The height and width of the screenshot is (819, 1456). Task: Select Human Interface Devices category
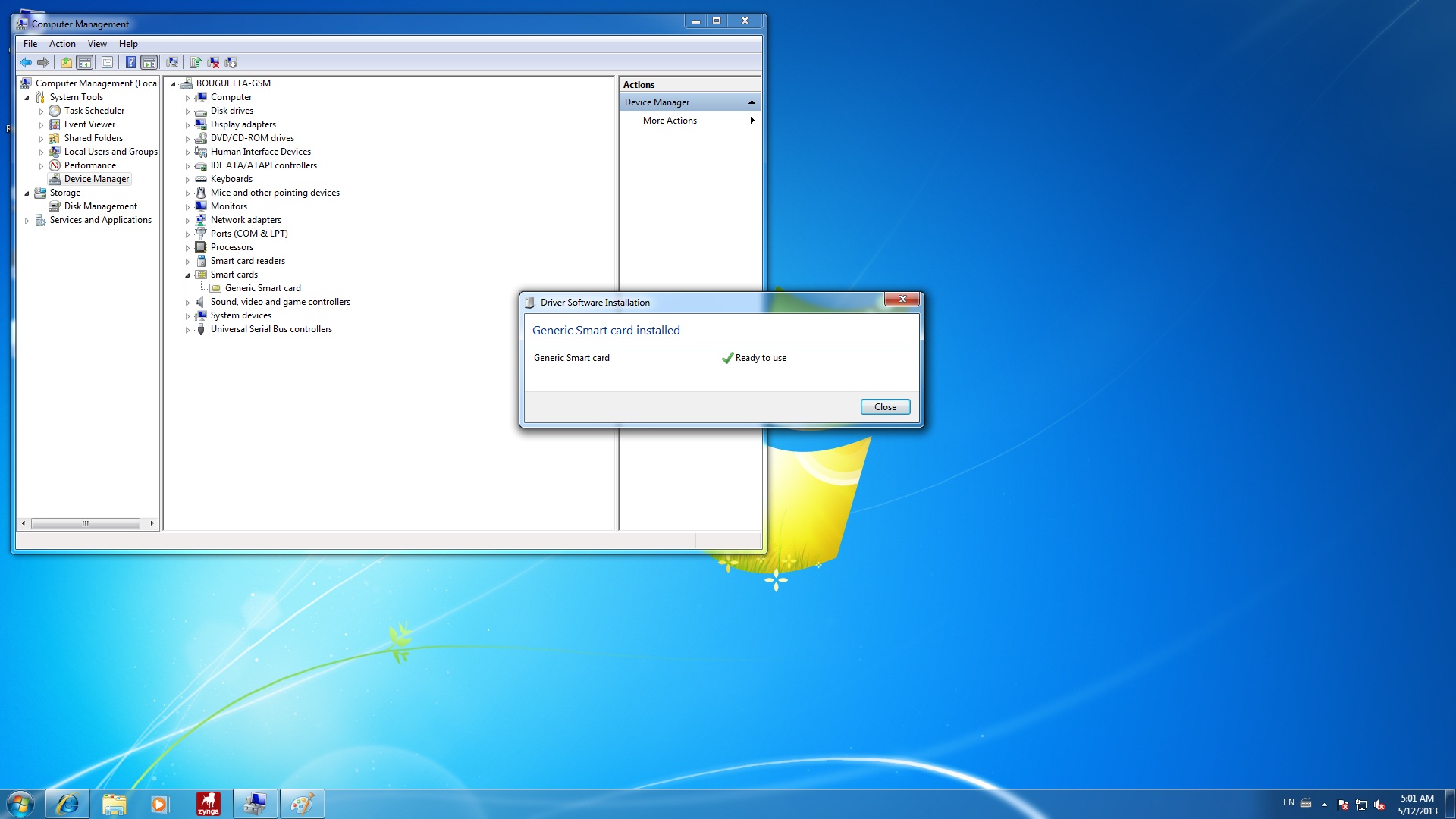click(261, 152)
